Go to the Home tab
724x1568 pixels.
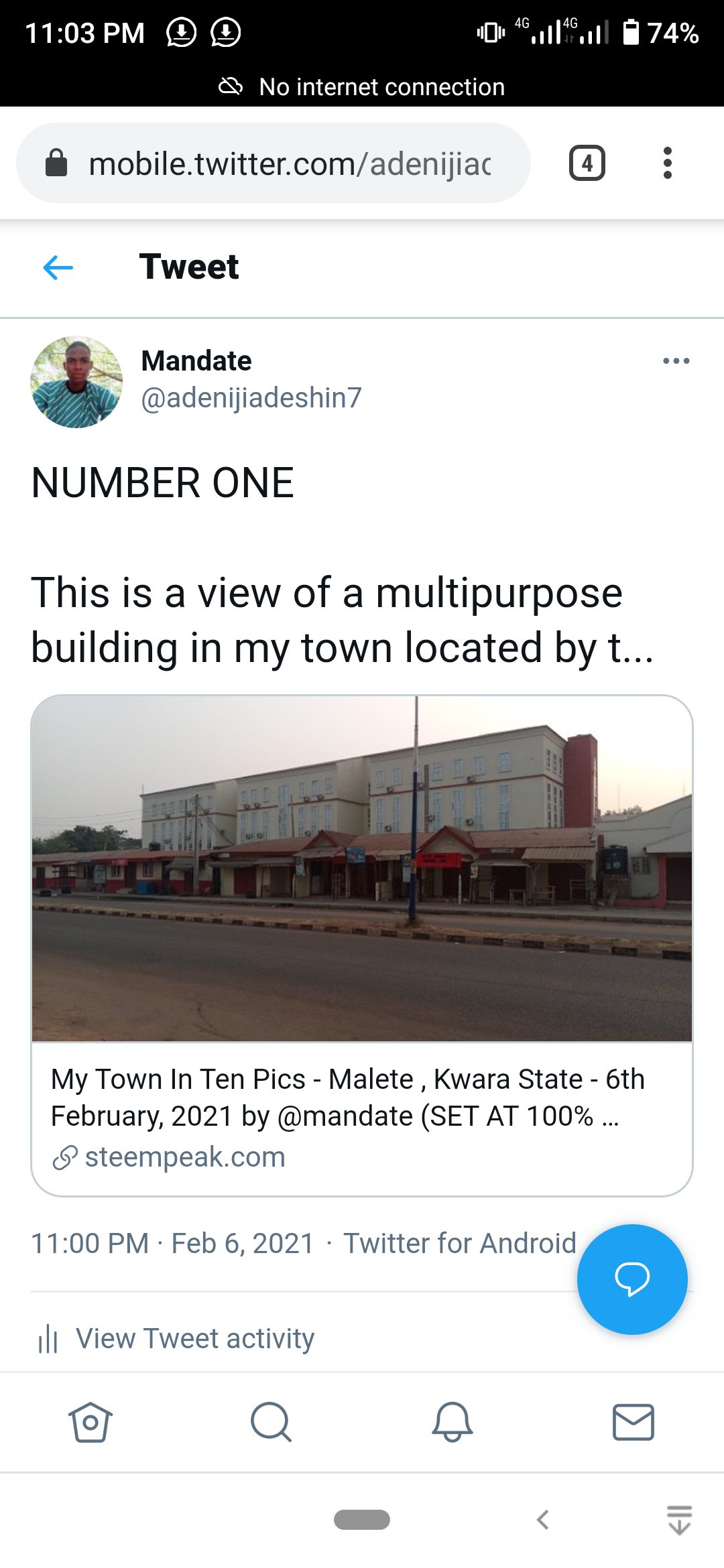tap(90, 1422)
